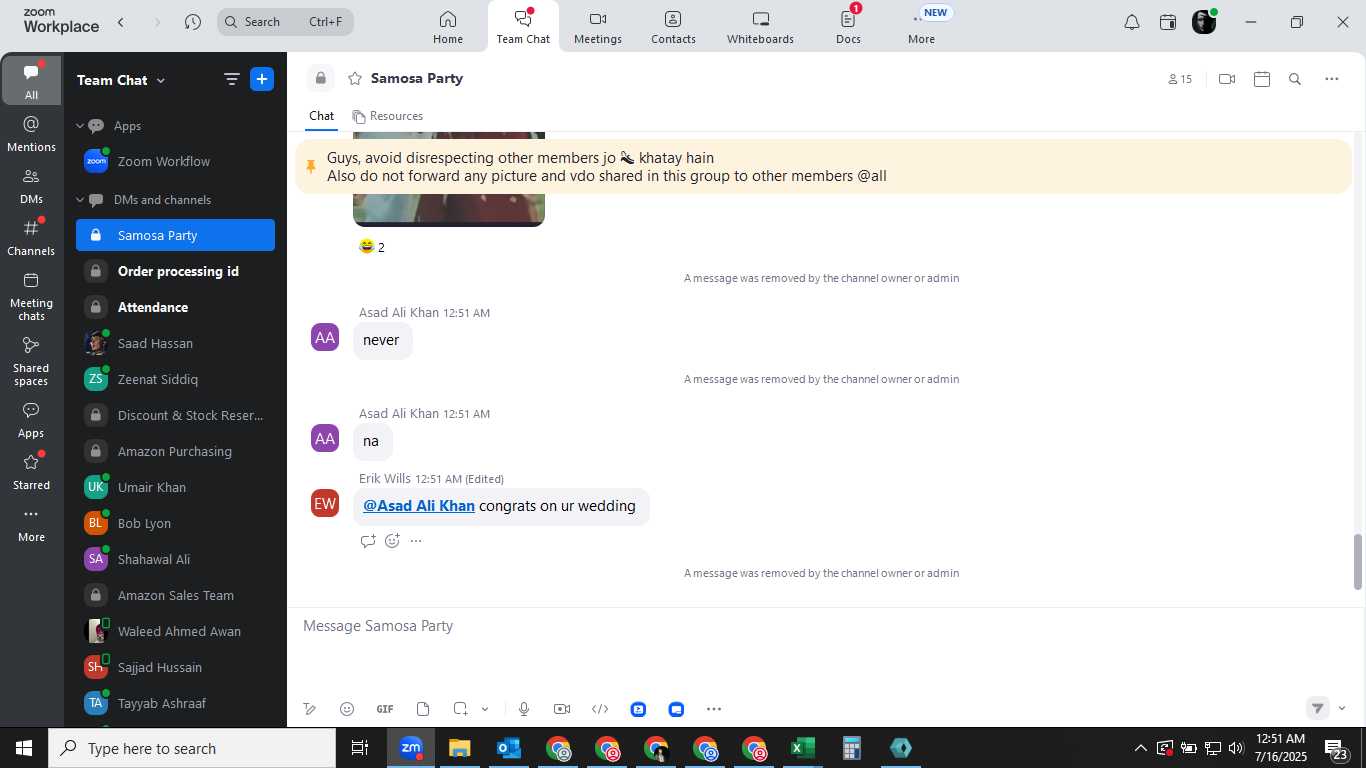Viewport: 1366px width, 768px height.
Task: Open emoji picker in composer
Action: coord(347,709)
